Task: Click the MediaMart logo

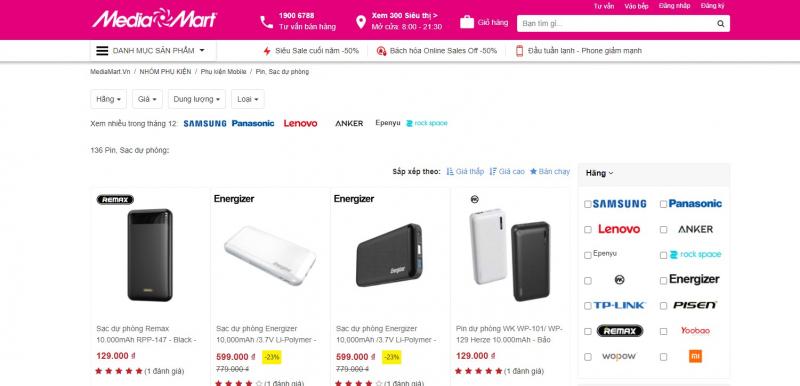Action: [x=154, y=19]
